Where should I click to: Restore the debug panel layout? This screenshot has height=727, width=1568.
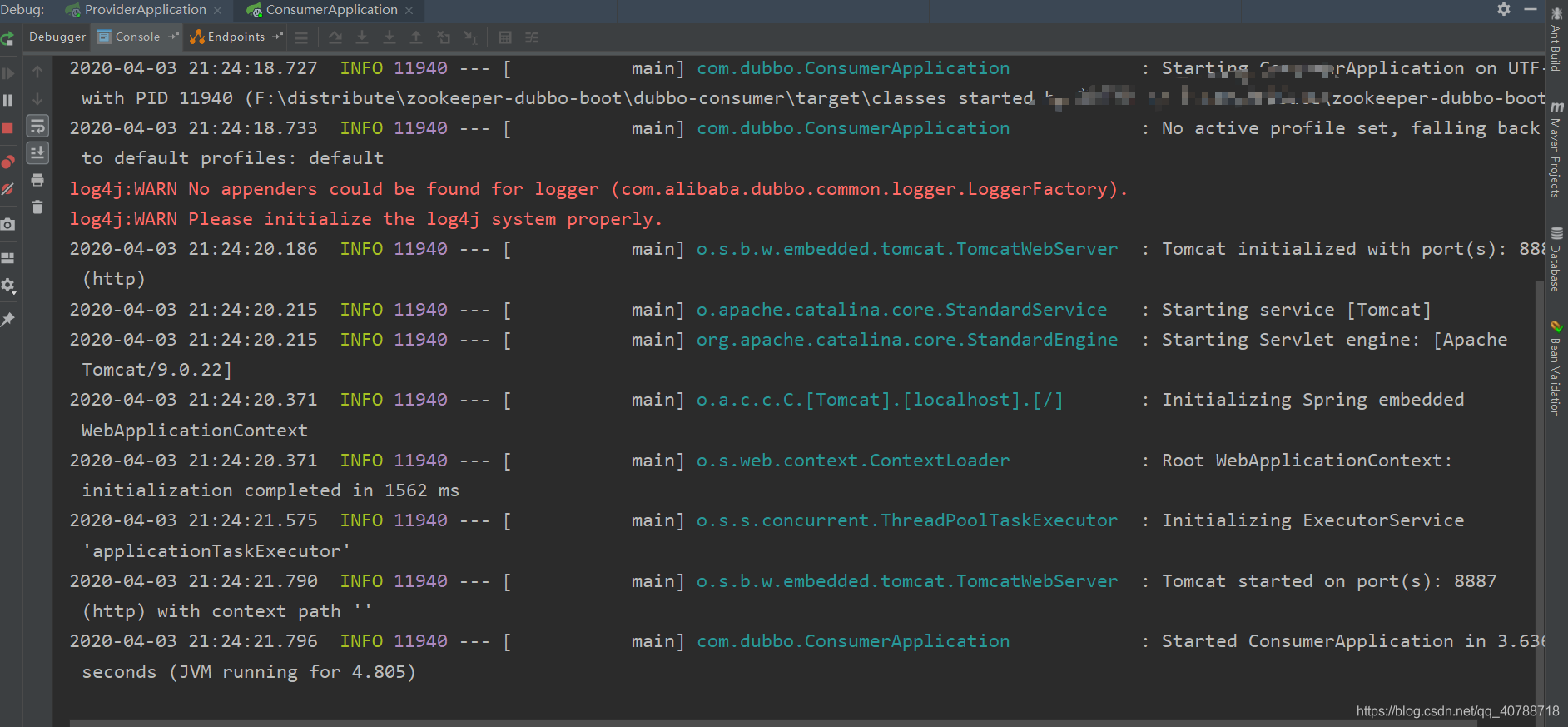(x=7, y=258)
